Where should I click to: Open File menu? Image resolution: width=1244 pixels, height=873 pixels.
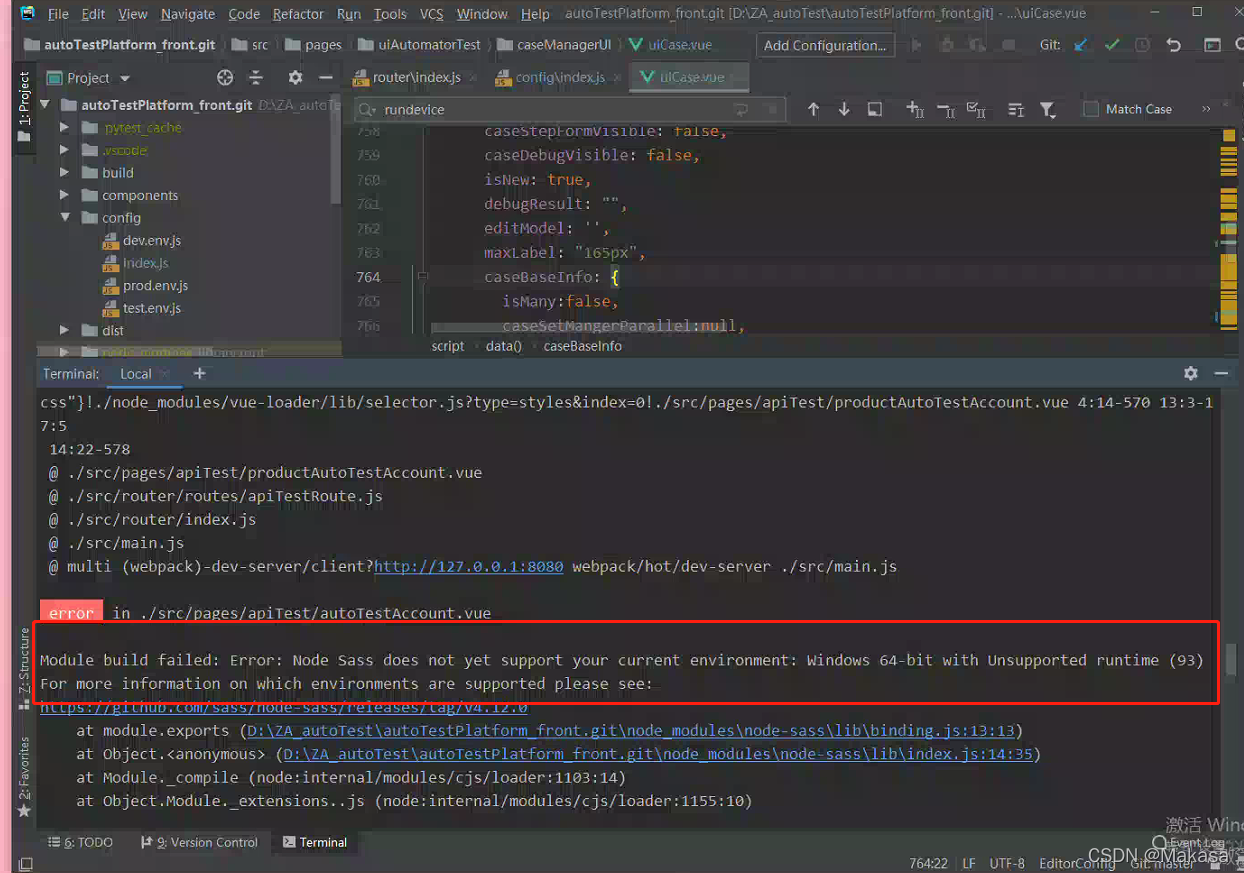coord(58,14)
